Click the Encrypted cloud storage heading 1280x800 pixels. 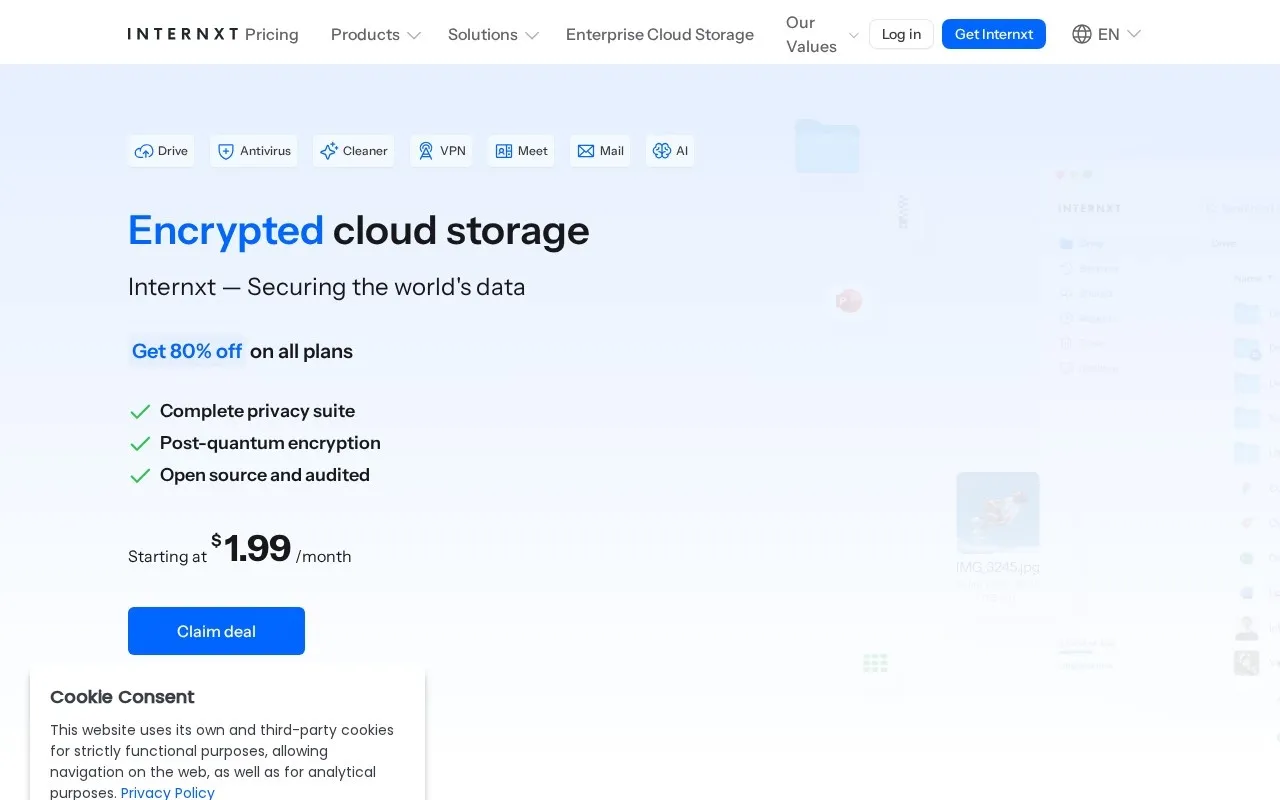[358, 231]
